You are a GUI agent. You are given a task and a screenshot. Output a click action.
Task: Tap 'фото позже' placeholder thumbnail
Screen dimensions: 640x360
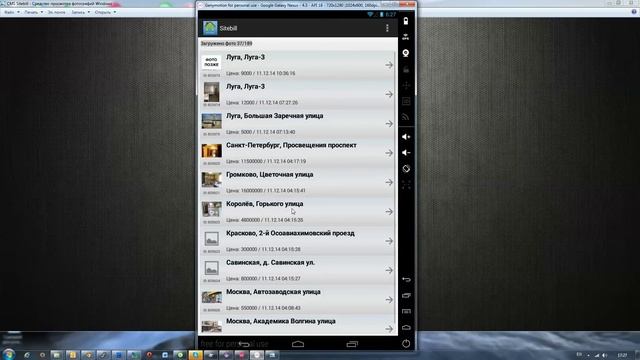[x=211, y=62]
